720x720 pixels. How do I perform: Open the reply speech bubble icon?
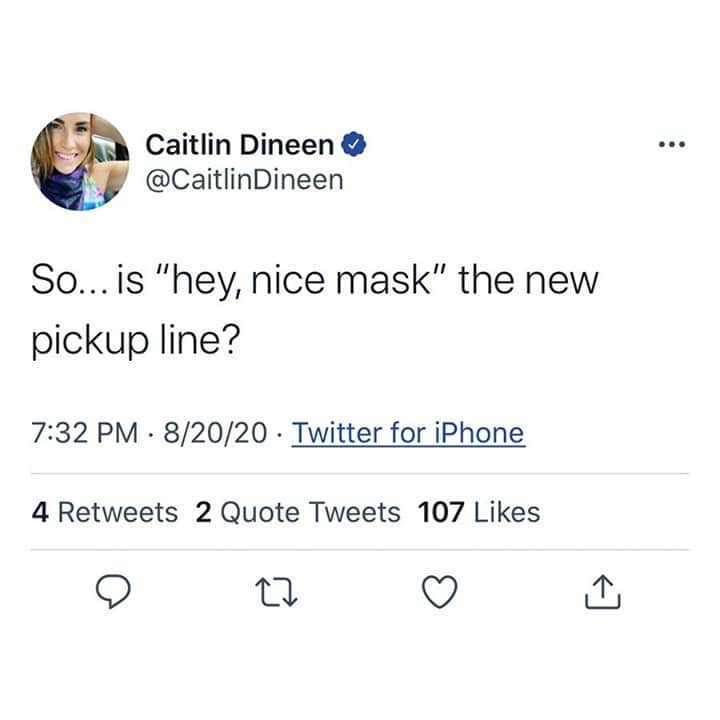(x=113, y=591)
